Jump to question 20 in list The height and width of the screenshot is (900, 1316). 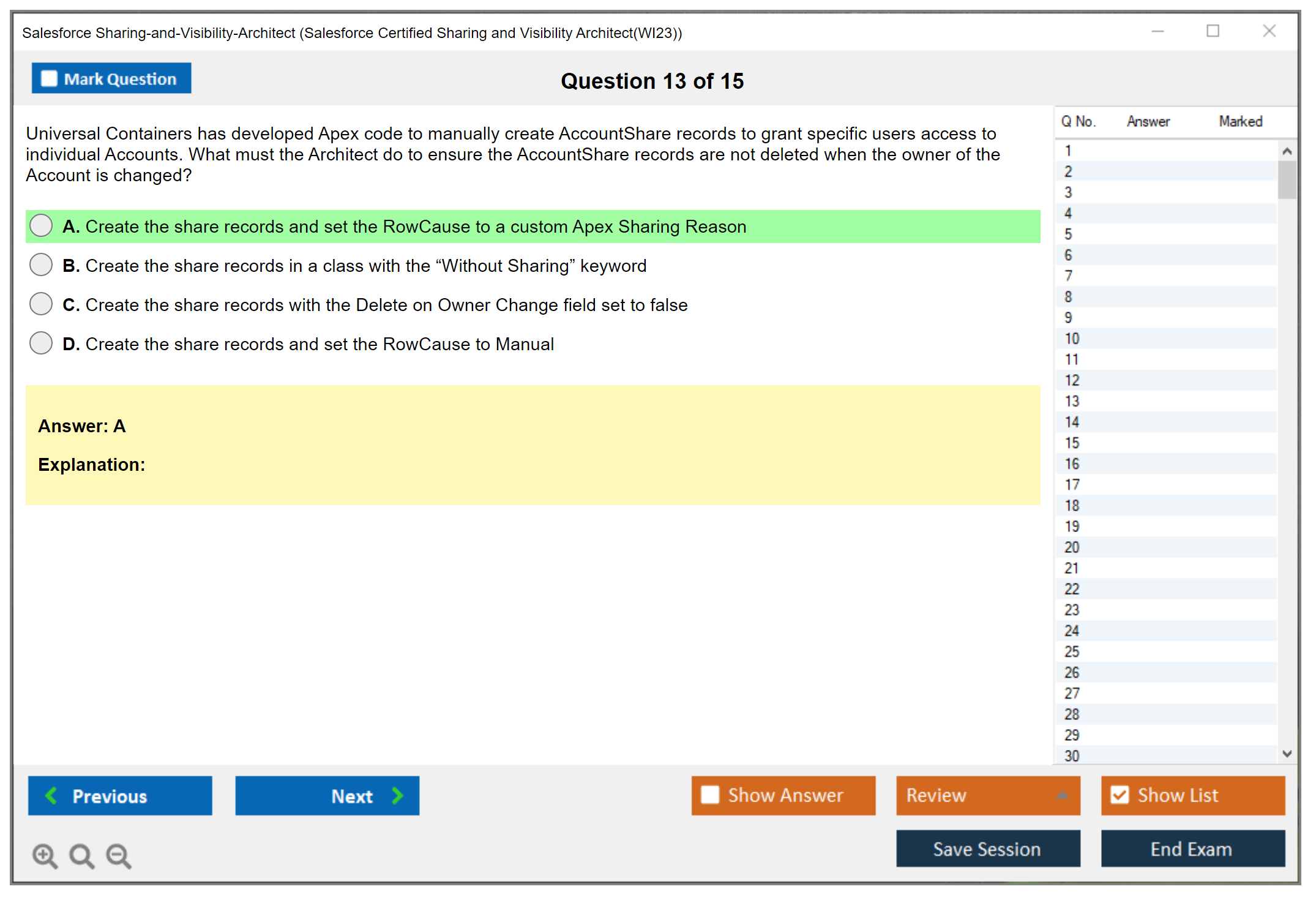[x=1072, y=547]
